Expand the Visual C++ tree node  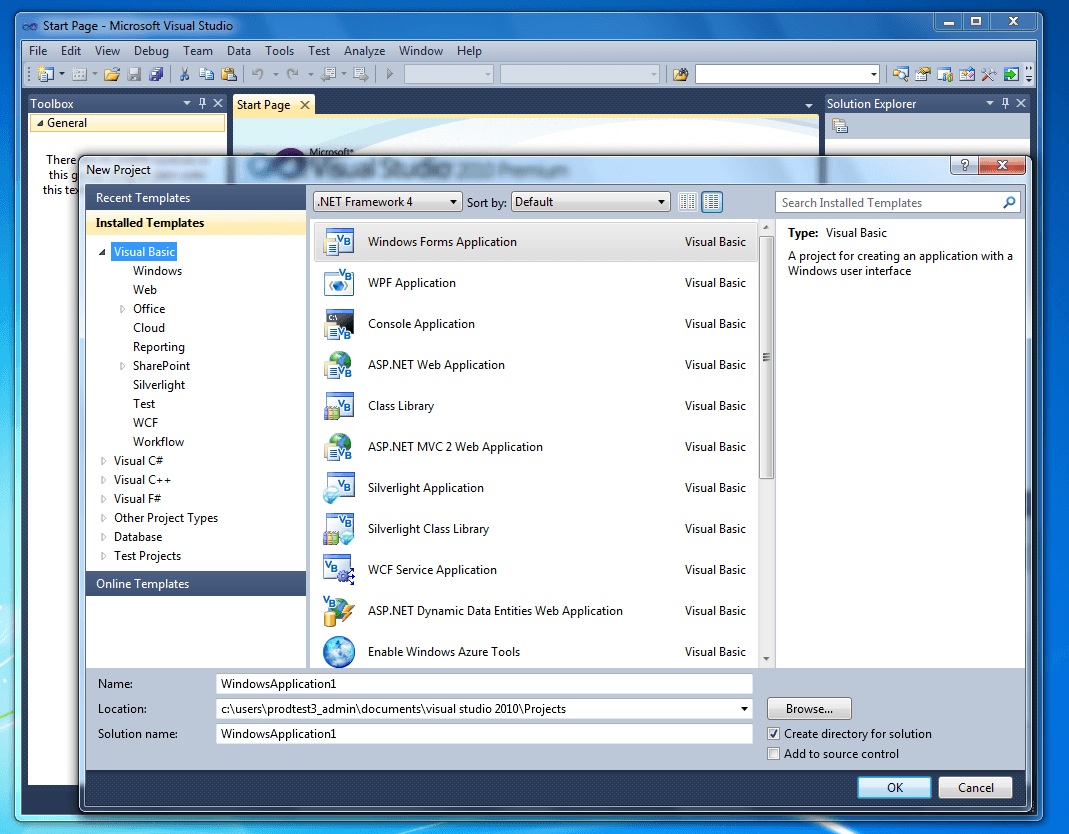pyautogui.click(x=103, y=480)
